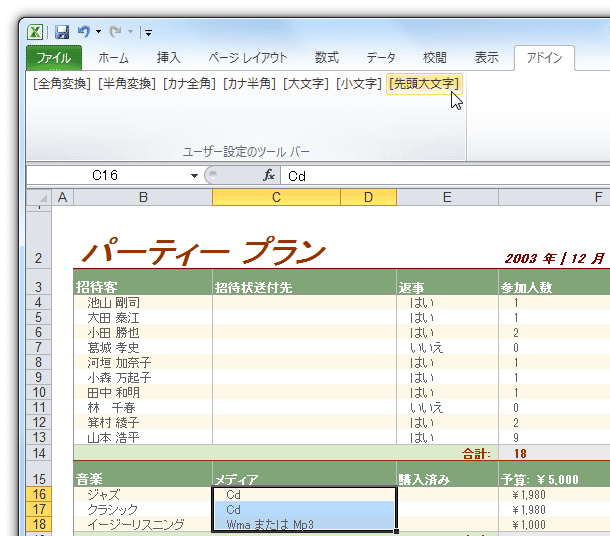610x536 pixels.
Task: Click the [カナ全角] button
Action: pos(189,84)
